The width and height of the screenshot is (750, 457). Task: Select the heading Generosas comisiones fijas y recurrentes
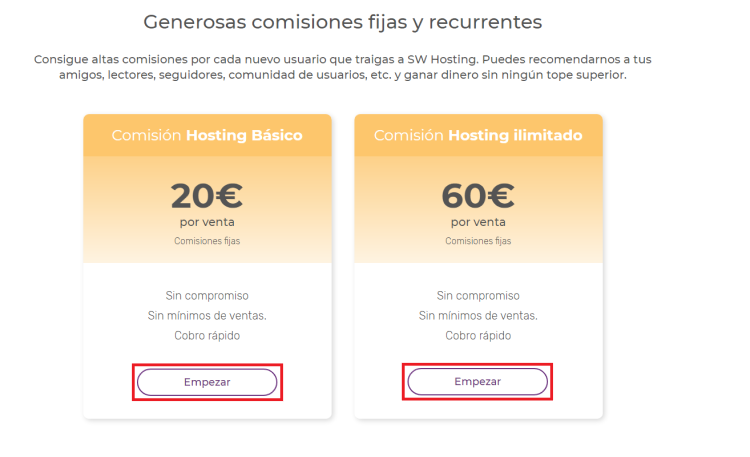pyautogui.click(x=342, y=22)
